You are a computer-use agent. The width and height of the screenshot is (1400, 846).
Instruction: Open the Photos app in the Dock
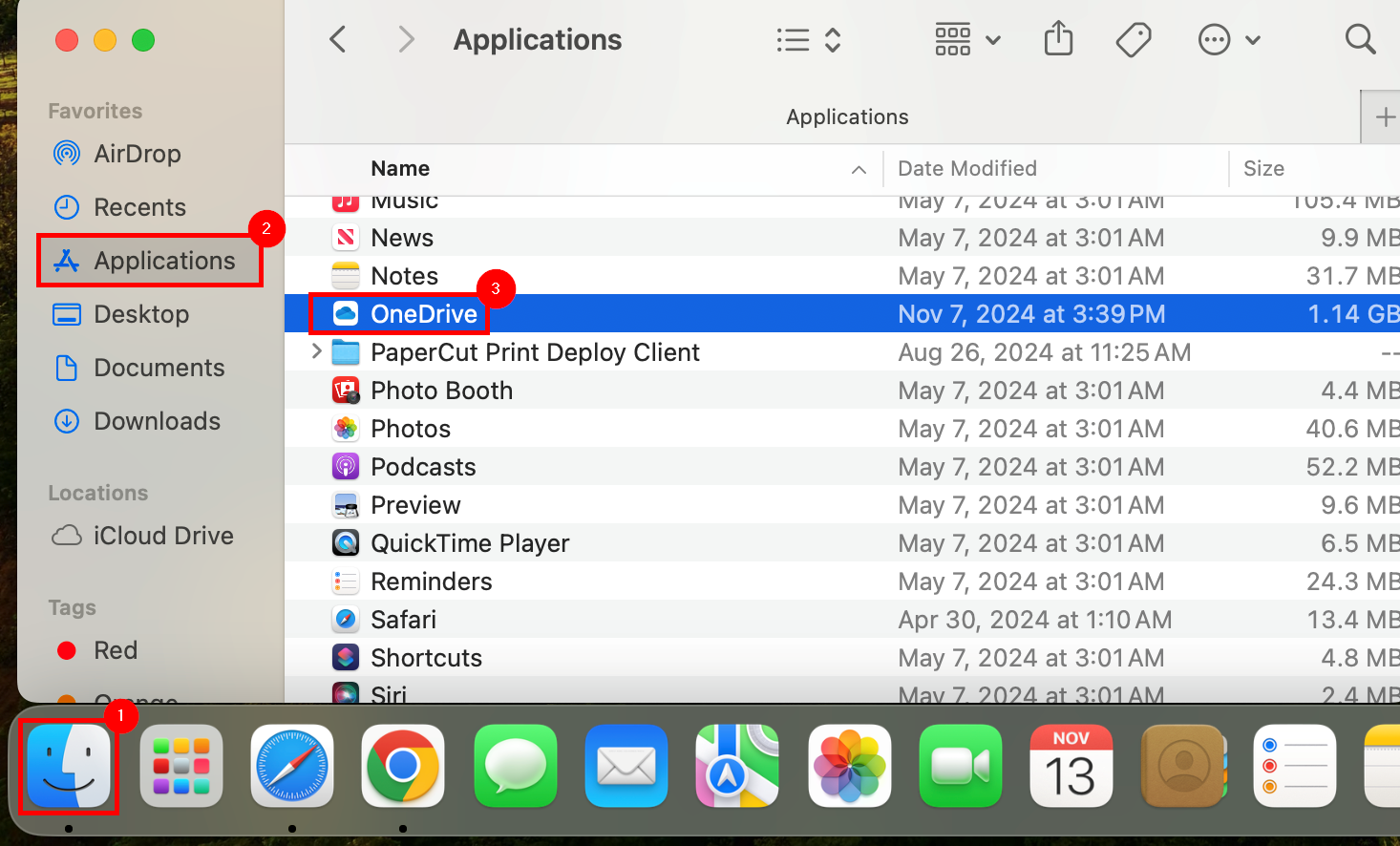[849, 766]
